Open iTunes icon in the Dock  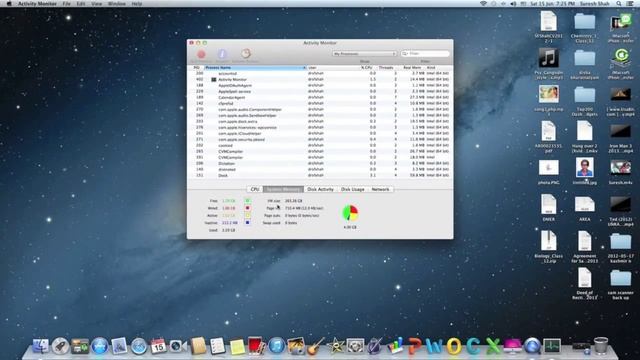tap(277, 346)
